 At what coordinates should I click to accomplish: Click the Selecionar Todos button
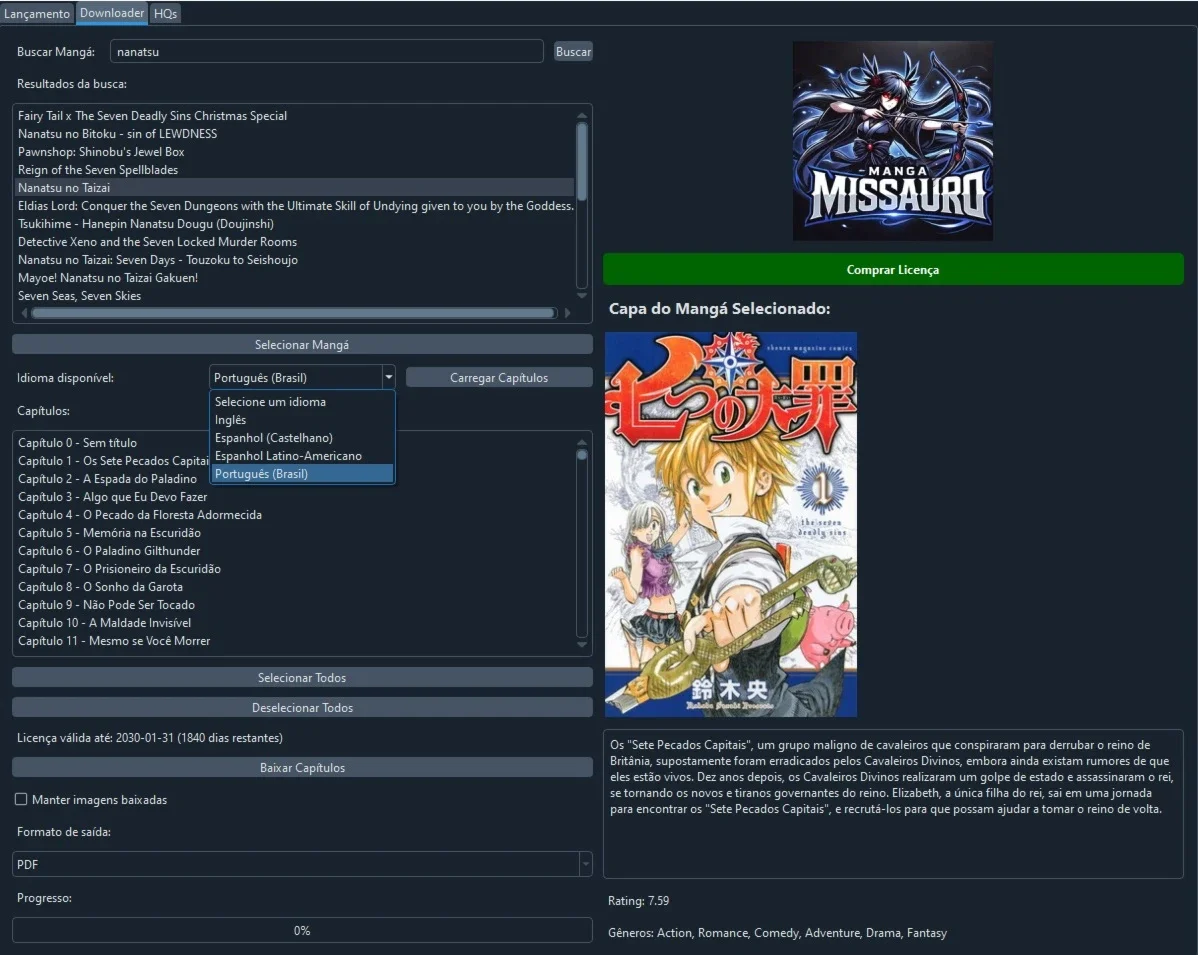[x=302, y=678]
